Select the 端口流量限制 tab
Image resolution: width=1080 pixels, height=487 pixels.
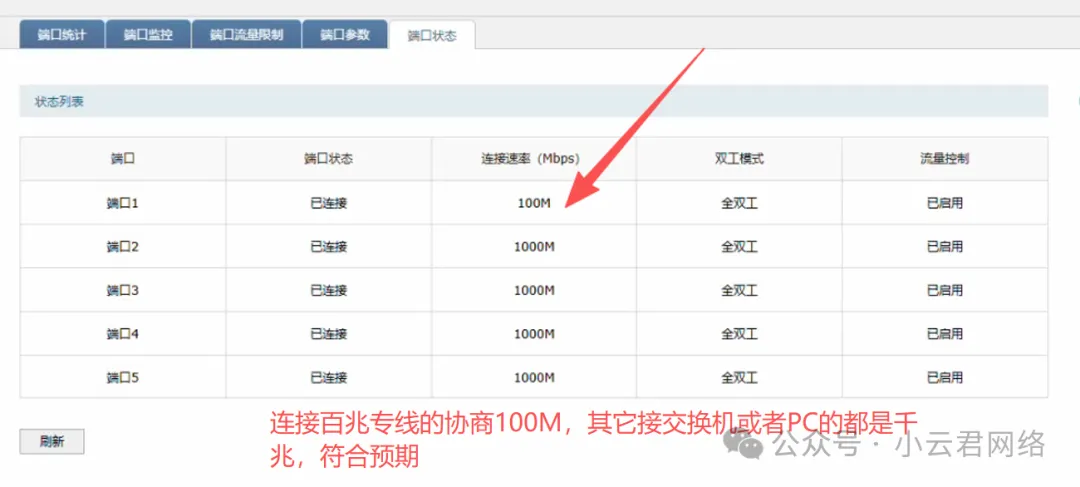click(245, 35)
